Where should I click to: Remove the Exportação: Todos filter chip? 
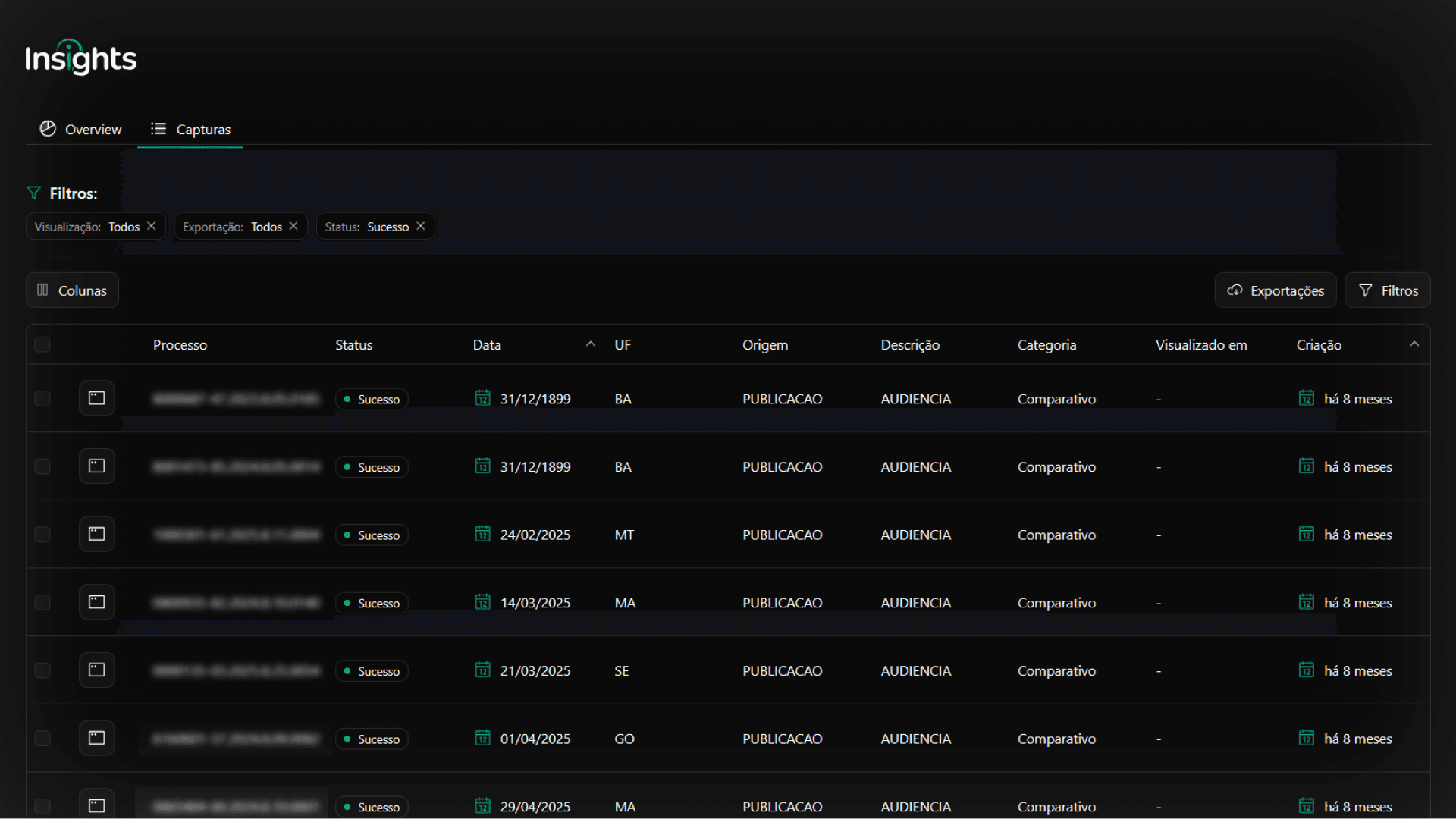tap(293, 226)
